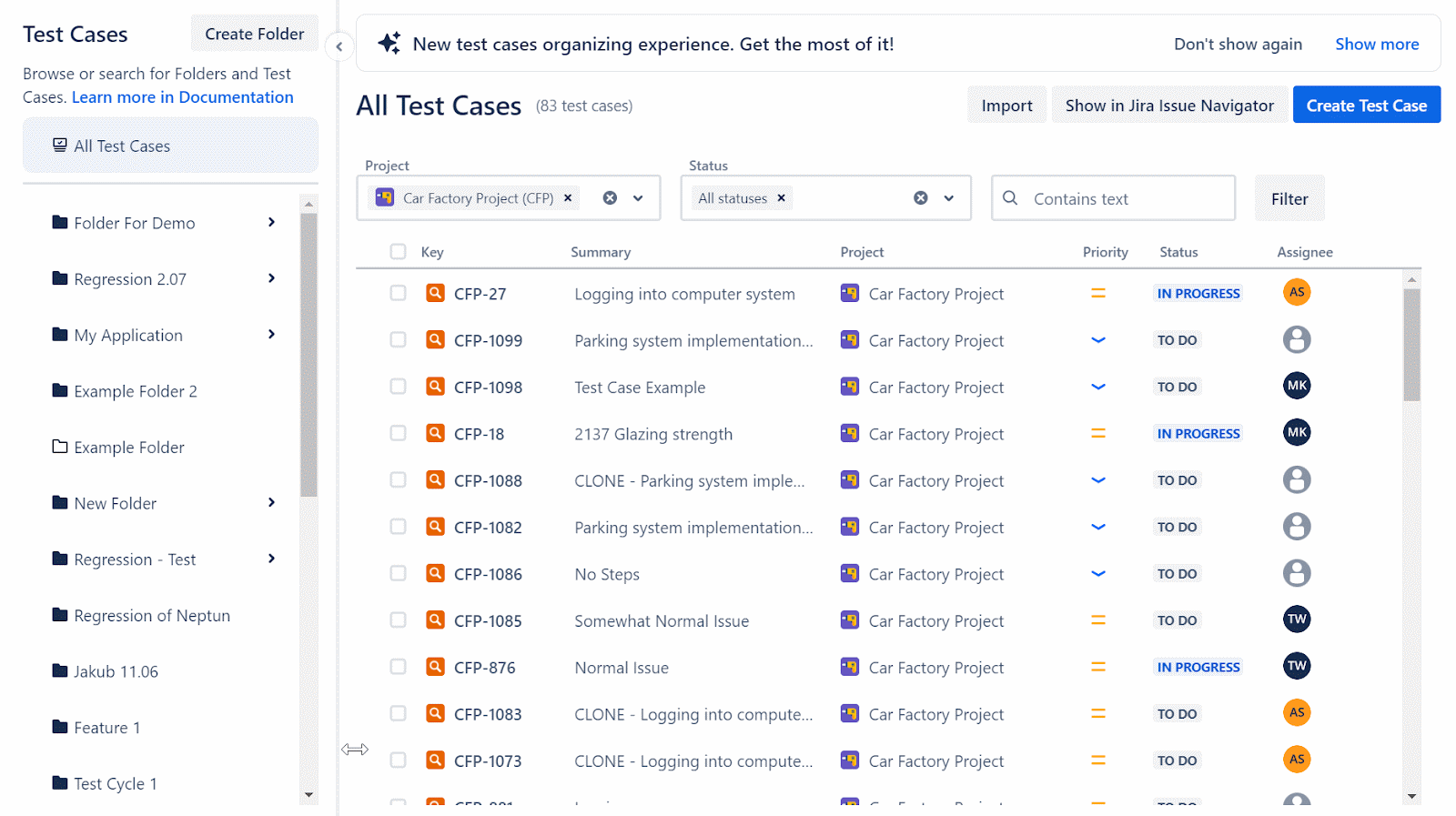Viewport: 1456px width, 816px height.
Task: Click the sparkle icon in the banner
Action: 389,44
